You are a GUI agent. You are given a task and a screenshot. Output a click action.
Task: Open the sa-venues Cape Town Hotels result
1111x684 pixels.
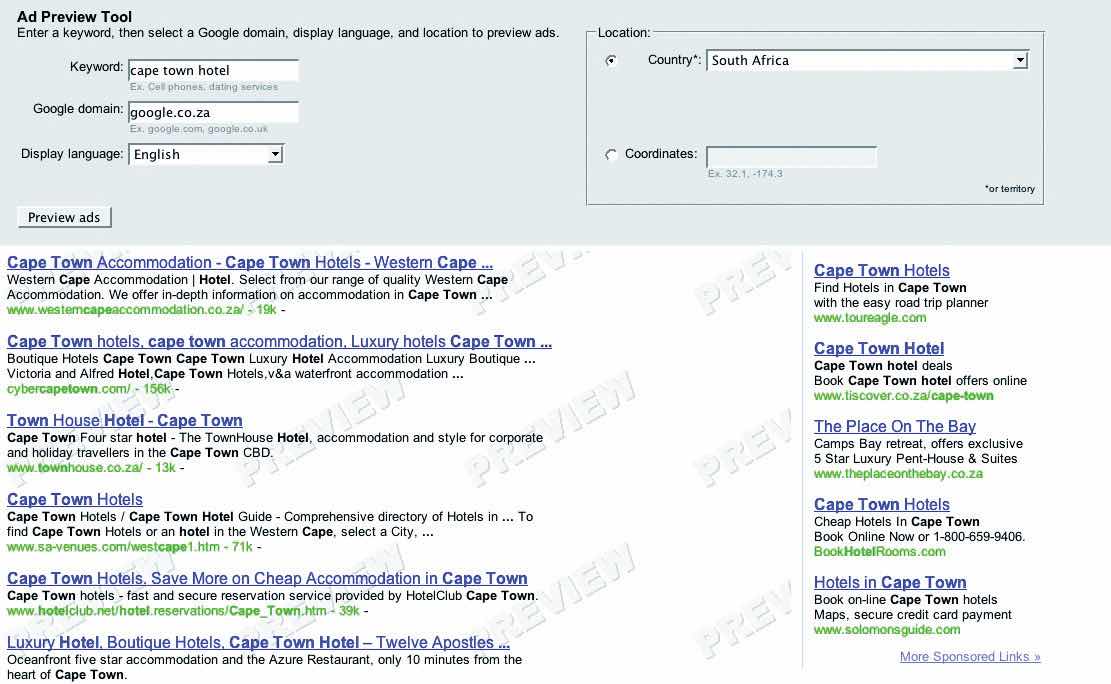click(x=75, y=500)
